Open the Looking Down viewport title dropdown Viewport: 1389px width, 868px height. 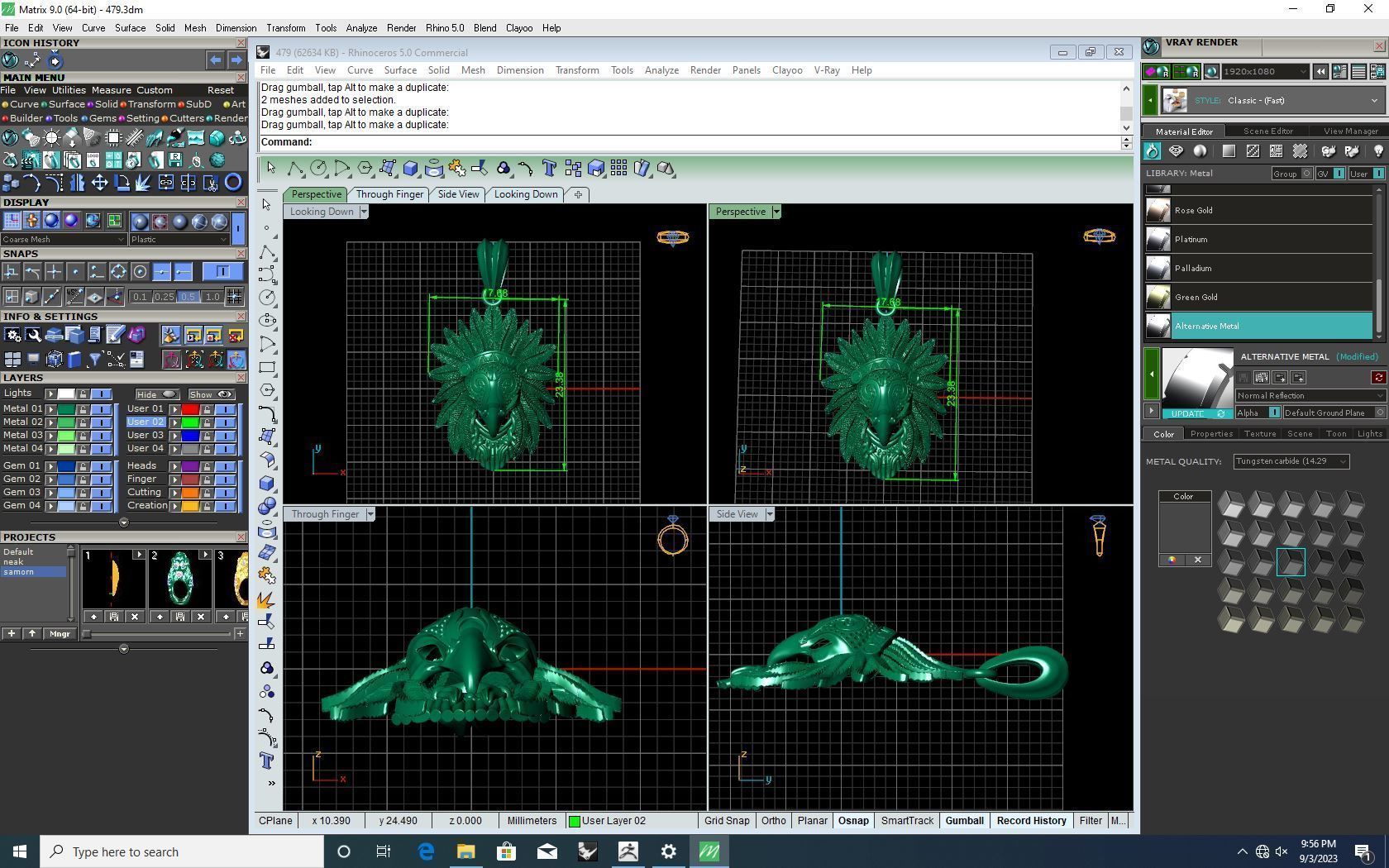point(363,212)
